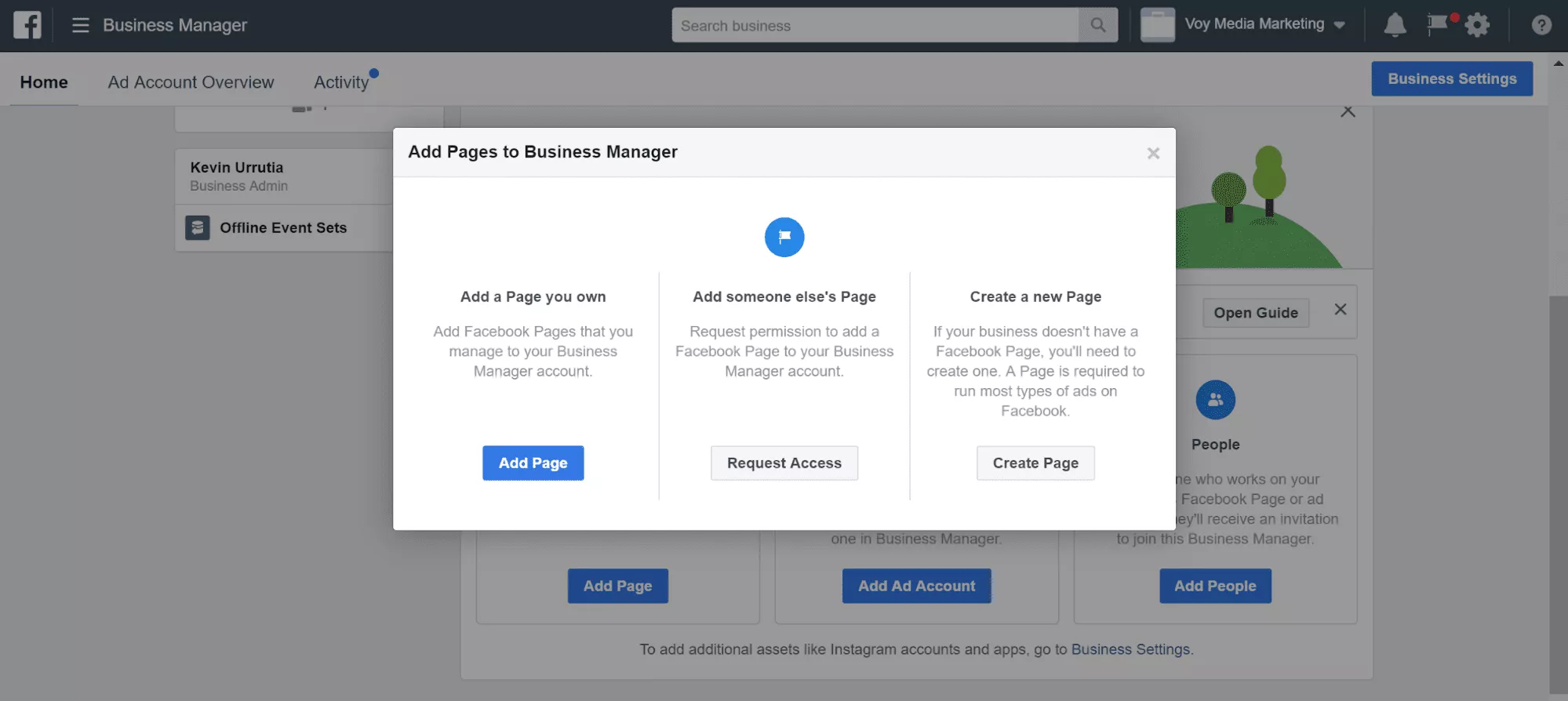
Task: Open the Business Manager hamburger menu
Action: tap(80, 25)
